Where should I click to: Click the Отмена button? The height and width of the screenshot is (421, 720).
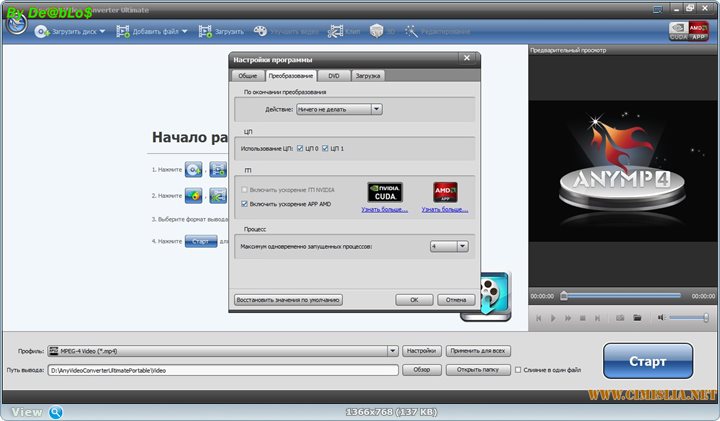[456, 300]
